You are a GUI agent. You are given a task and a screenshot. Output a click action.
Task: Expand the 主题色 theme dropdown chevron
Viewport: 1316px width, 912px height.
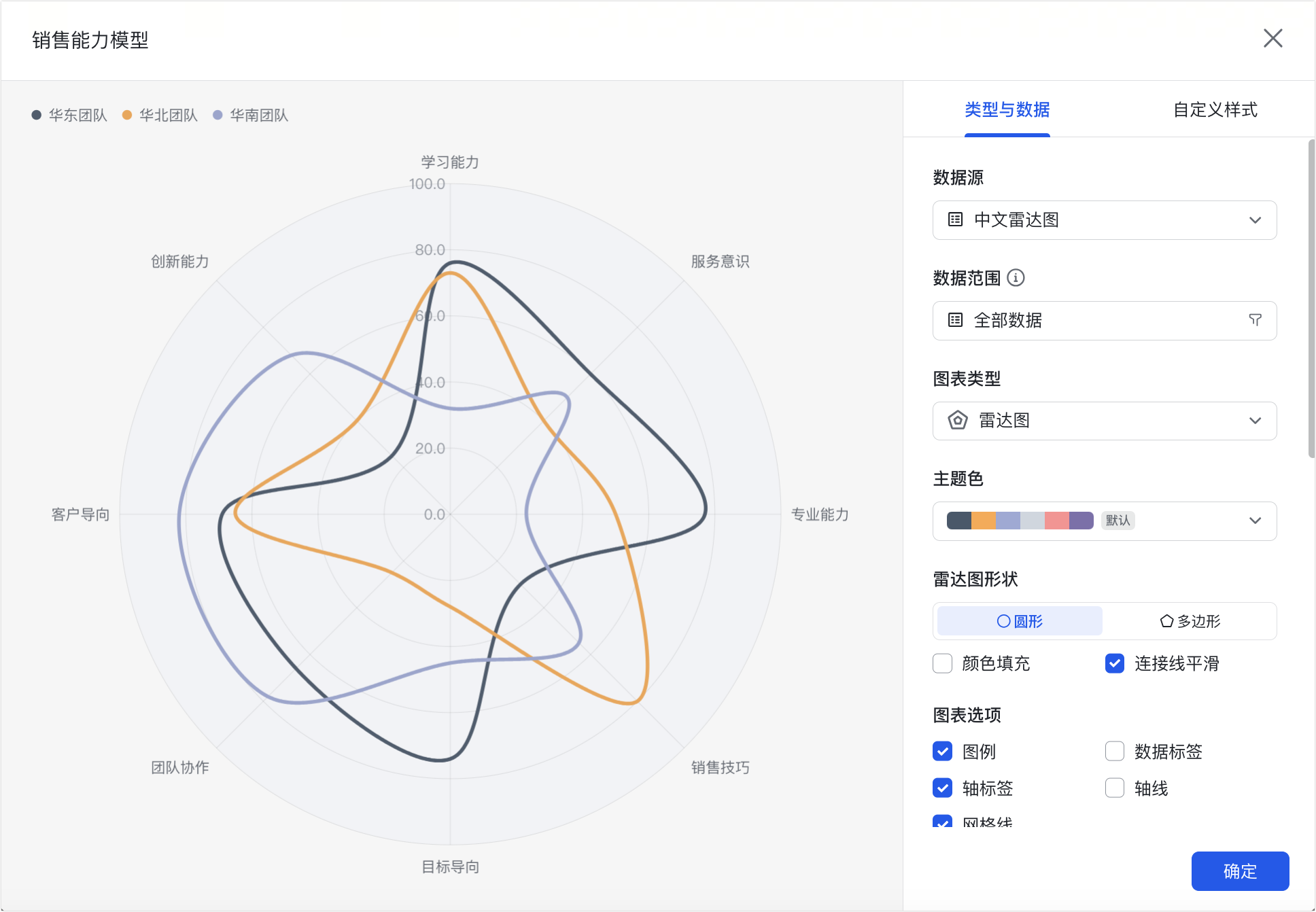[x=1255, y=521]
